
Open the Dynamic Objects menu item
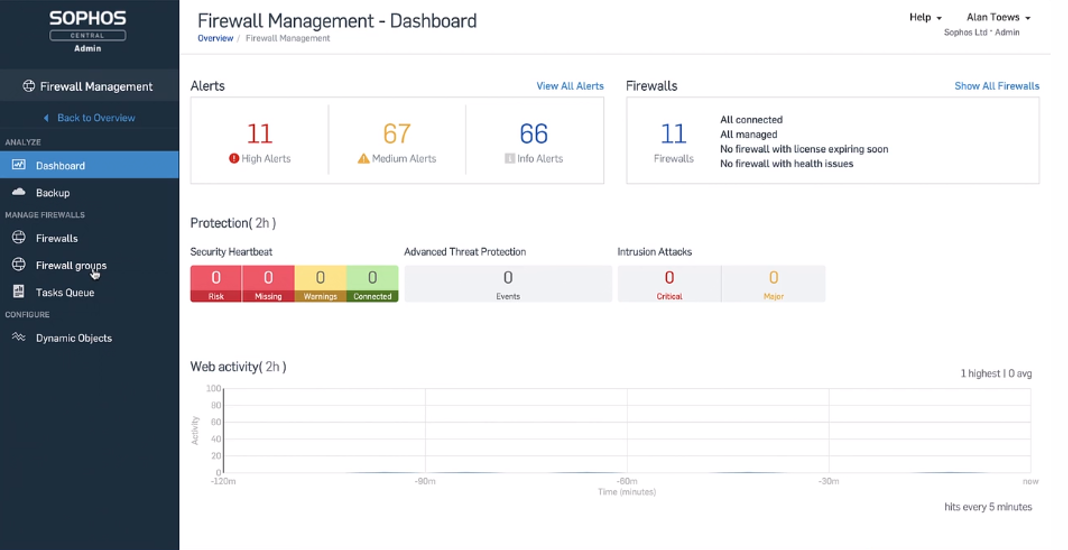tap(89, 337)
